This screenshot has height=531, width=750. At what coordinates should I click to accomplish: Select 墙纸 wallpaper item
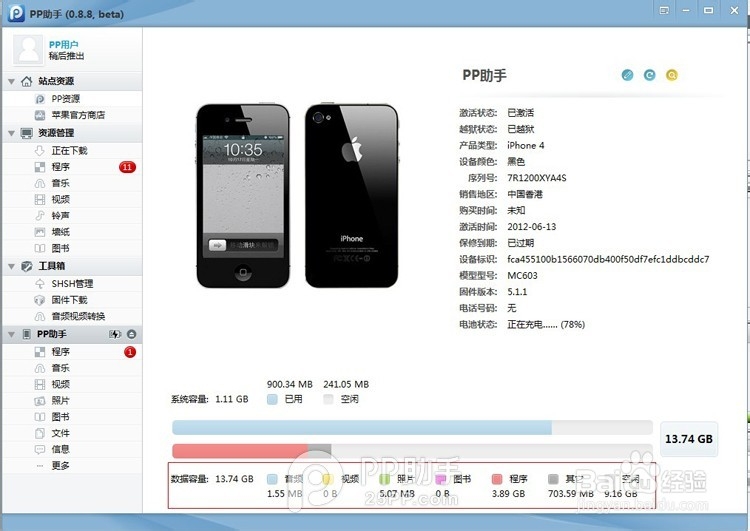[72, 232]
